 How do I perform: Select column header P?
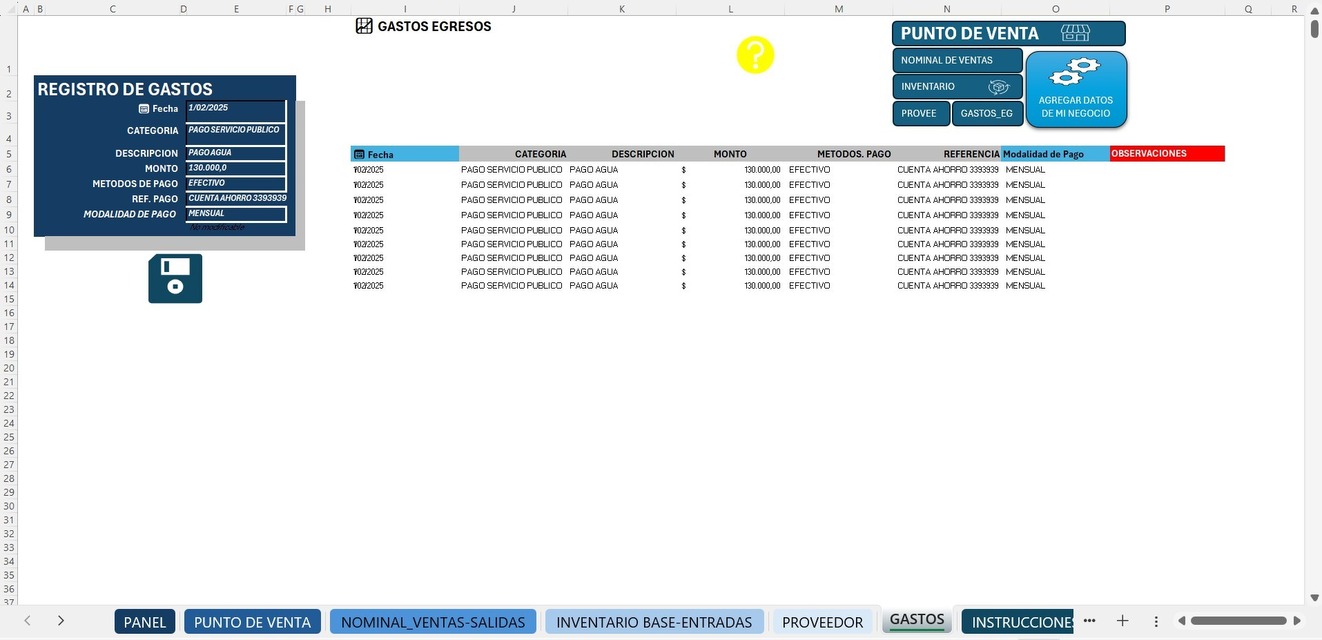(1167, 9)
